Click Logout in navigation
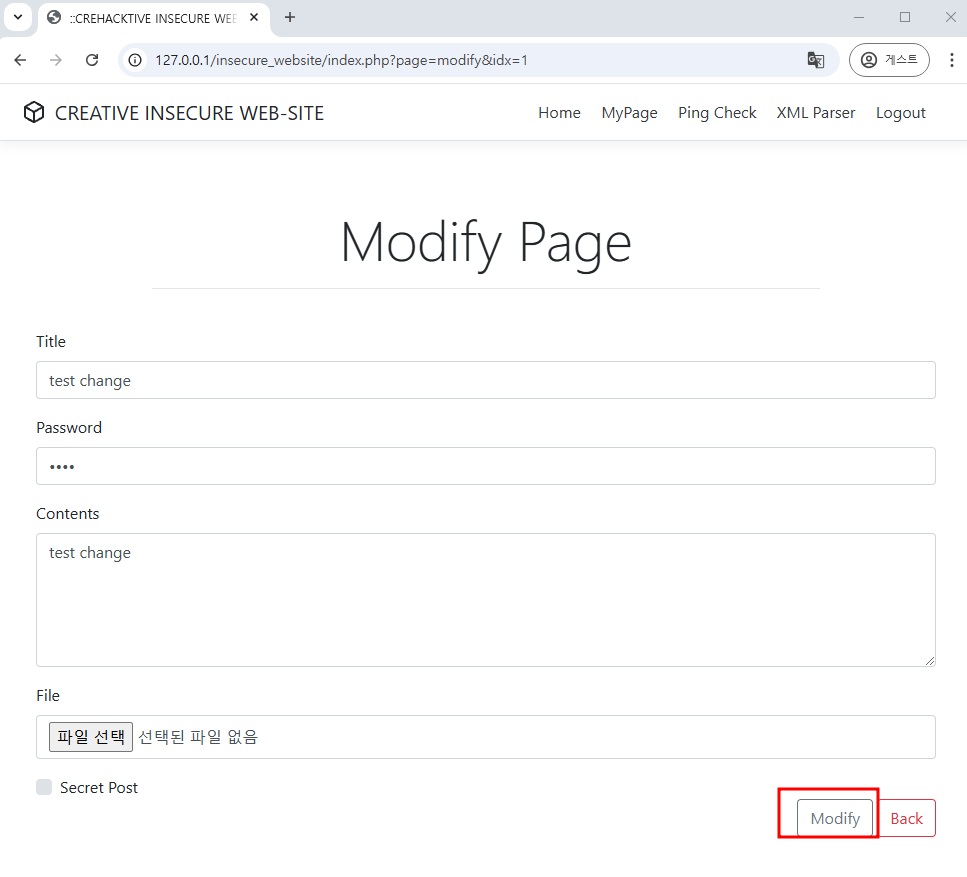Screen dimensions: 967x877 tap(900, 113)
